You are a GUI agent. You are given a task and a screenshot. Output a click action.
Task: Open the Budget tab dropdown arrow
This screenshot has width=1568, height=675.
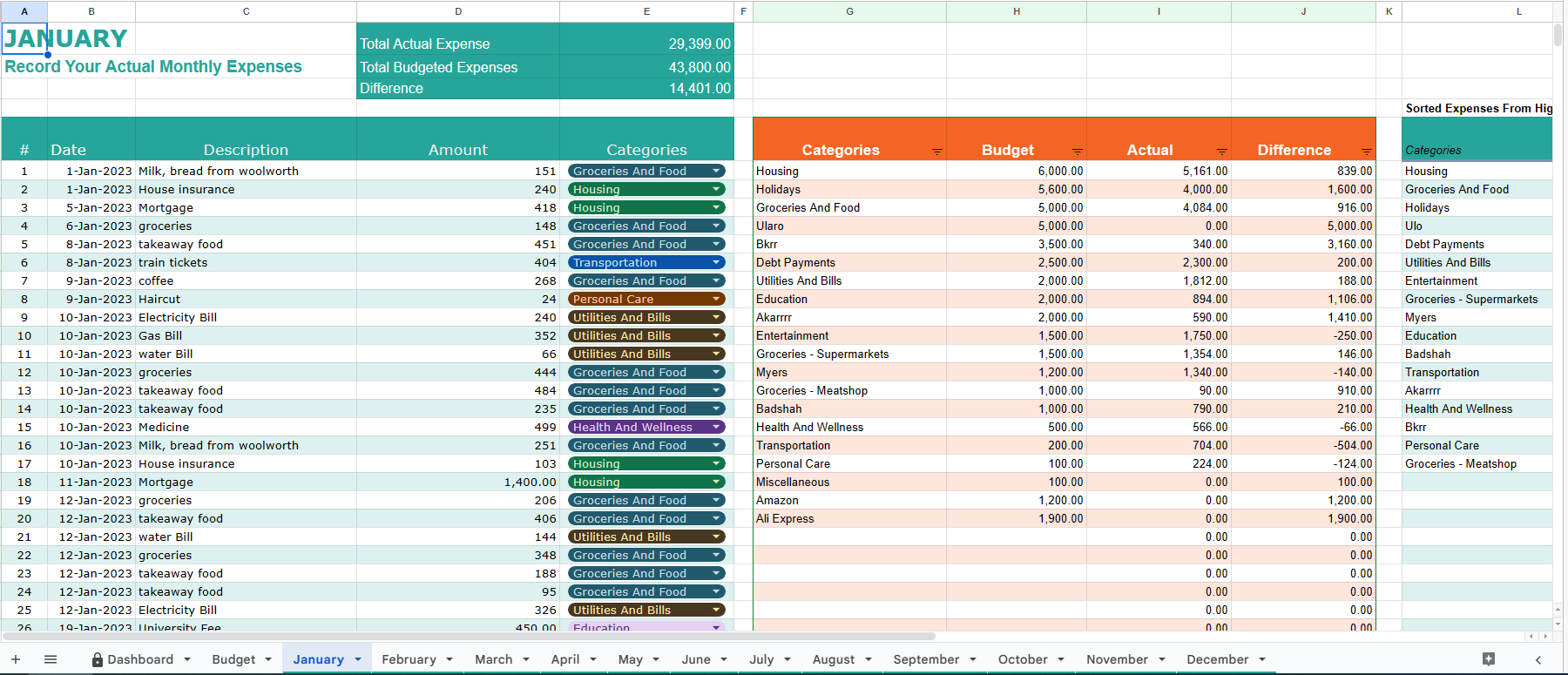268,659
